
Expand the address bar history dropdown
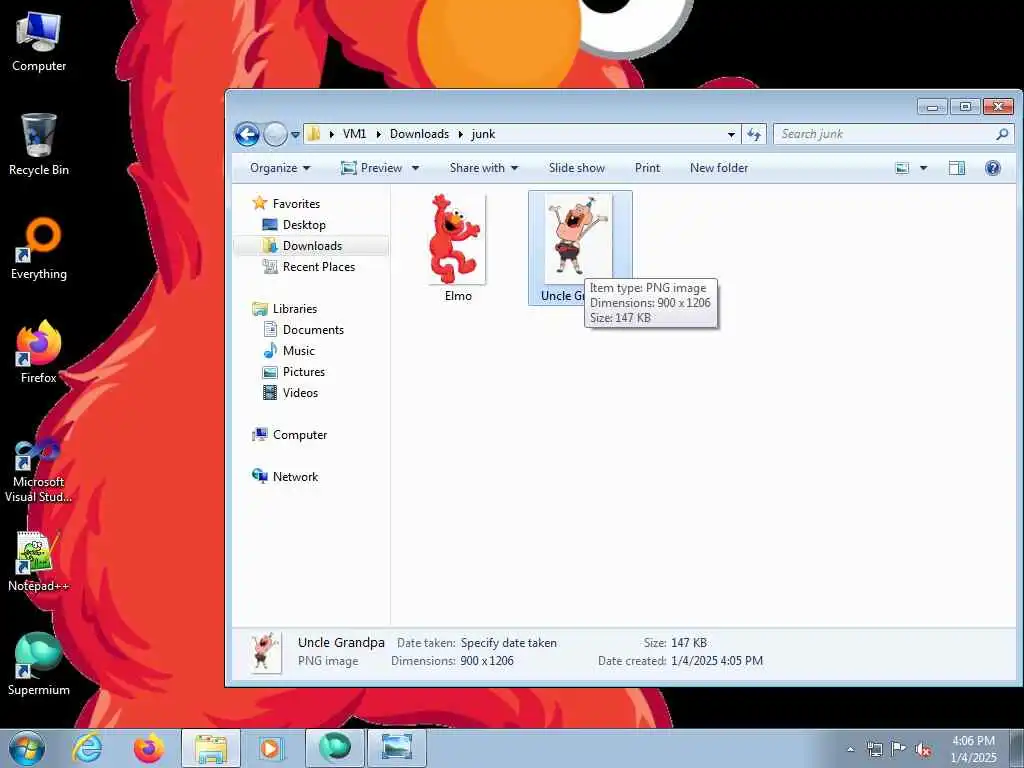(x=731, y=135)
